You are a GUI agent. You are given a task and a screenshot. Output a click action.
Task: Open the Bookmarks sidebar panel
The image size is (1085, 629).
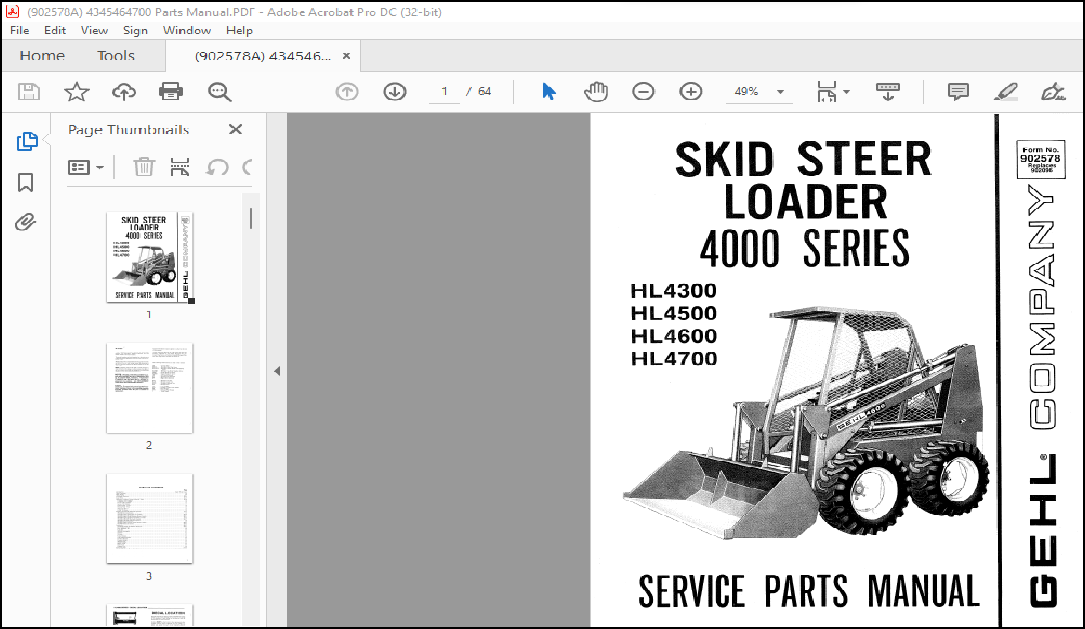(x=26, y=183)
